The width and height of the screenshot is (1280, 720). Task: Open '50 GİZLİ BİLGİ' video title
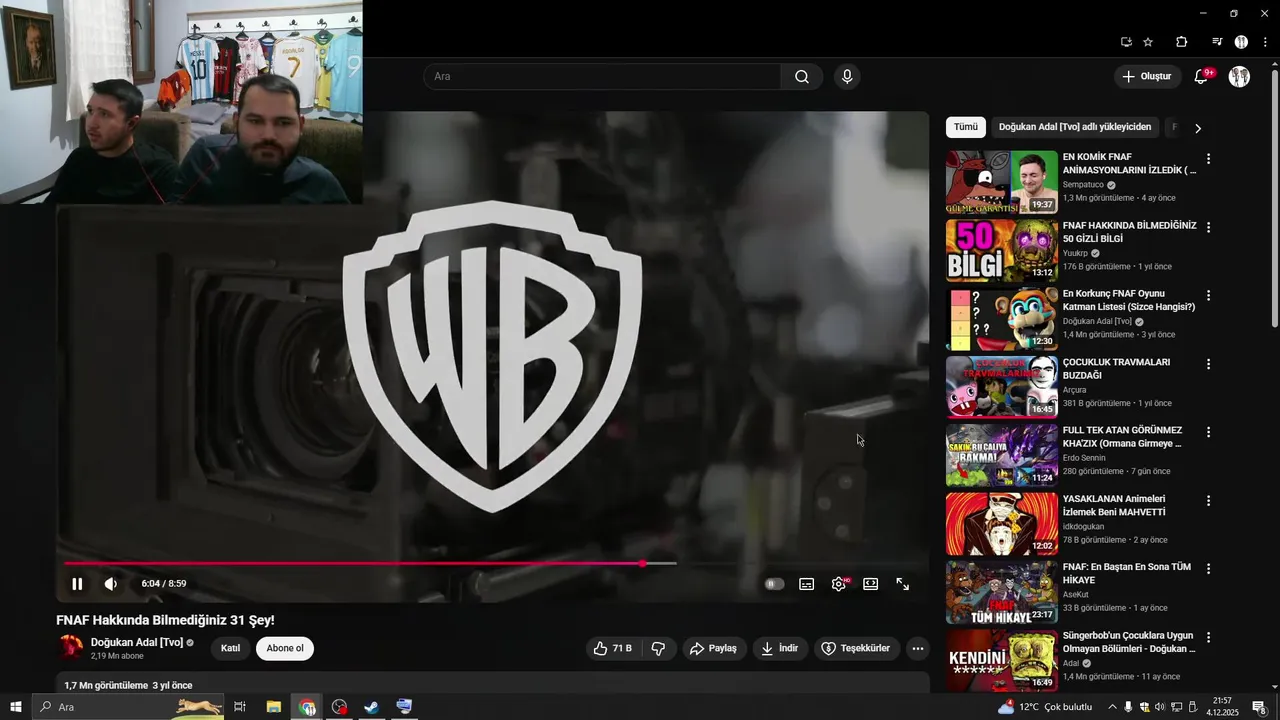pos(1129,232)
